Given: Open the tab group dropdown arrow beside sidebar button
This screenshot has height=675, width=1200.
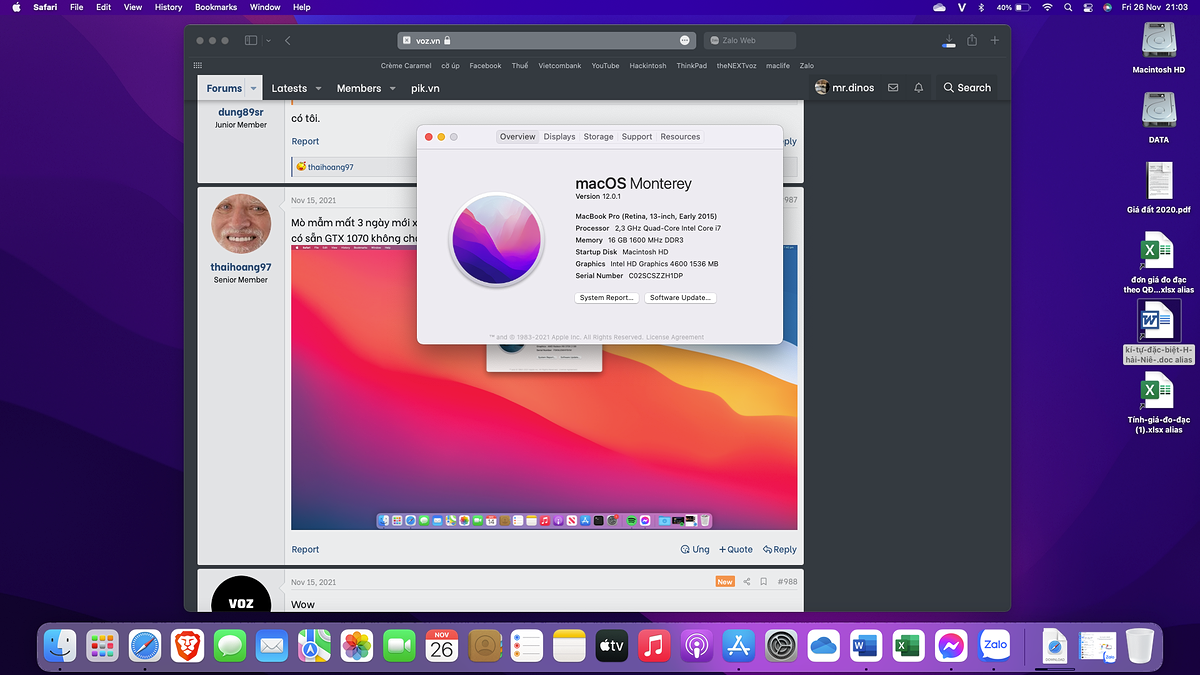Looking at the screenshot, I should 268,41.
